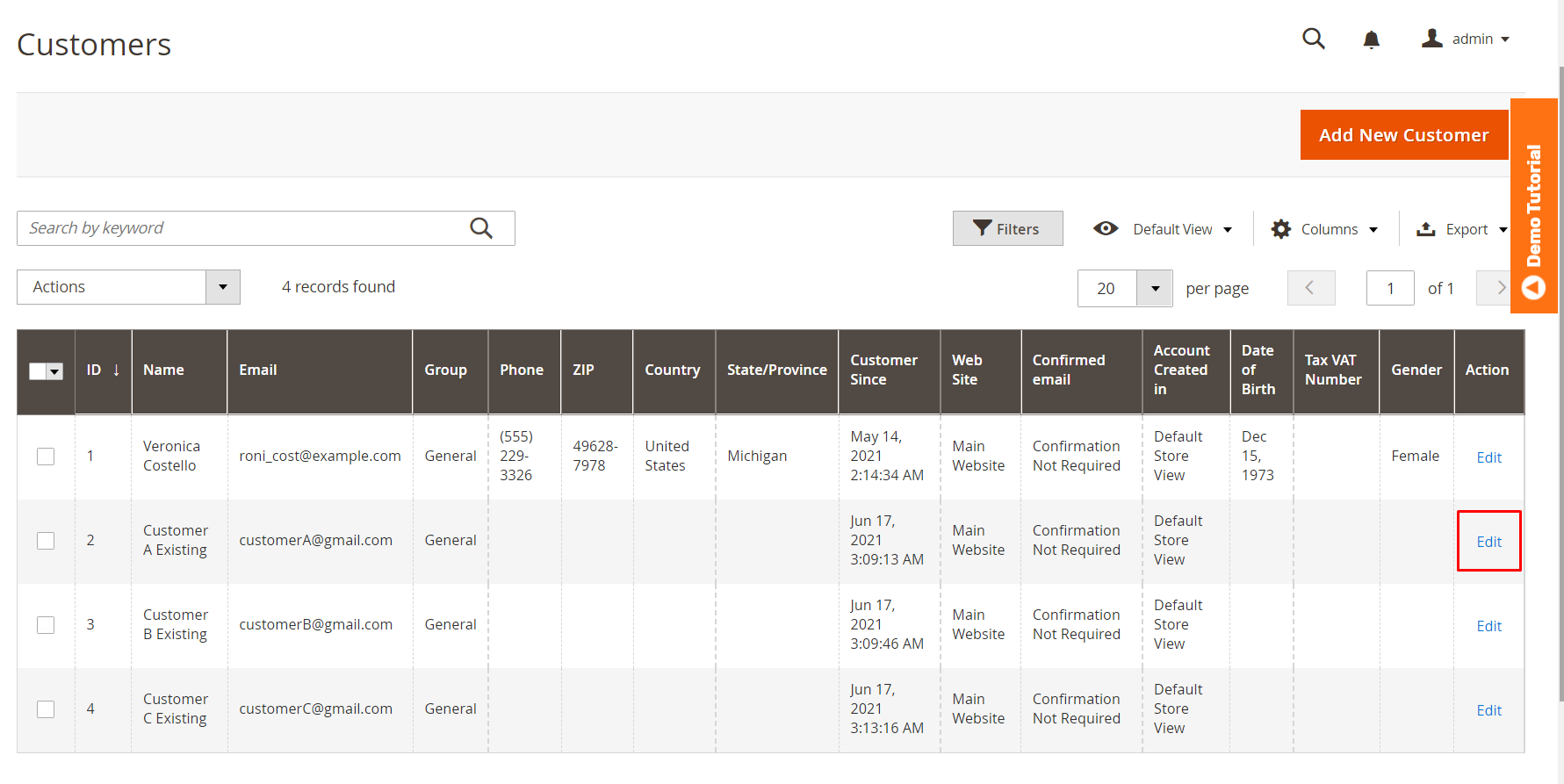1564x784 pixels.
Task: Expand the Default View dropdown
Action: click(x=1228, y=230)
